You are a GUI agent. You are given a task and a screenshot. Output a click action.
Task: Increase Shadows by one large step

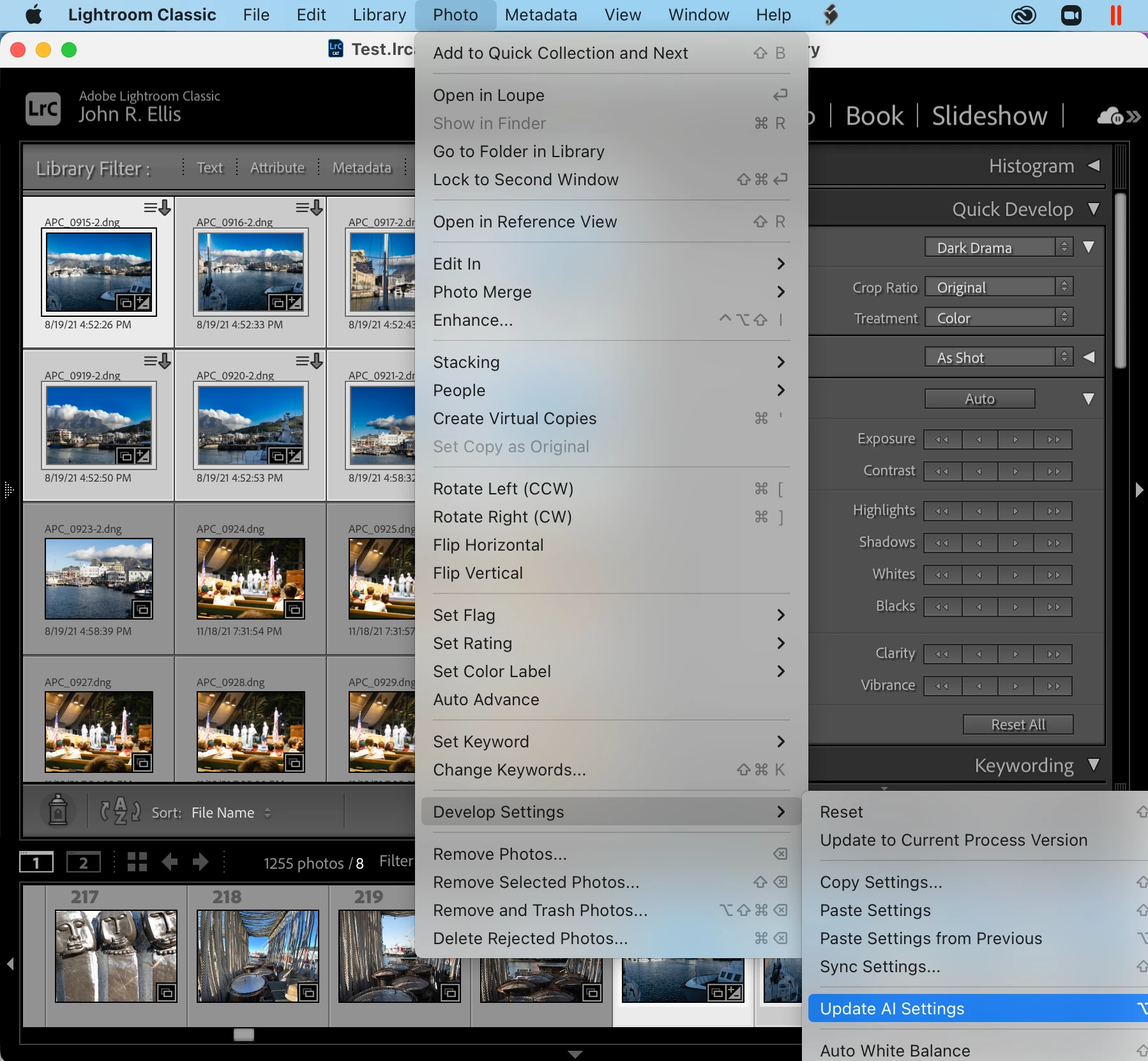coord(1054,543)
